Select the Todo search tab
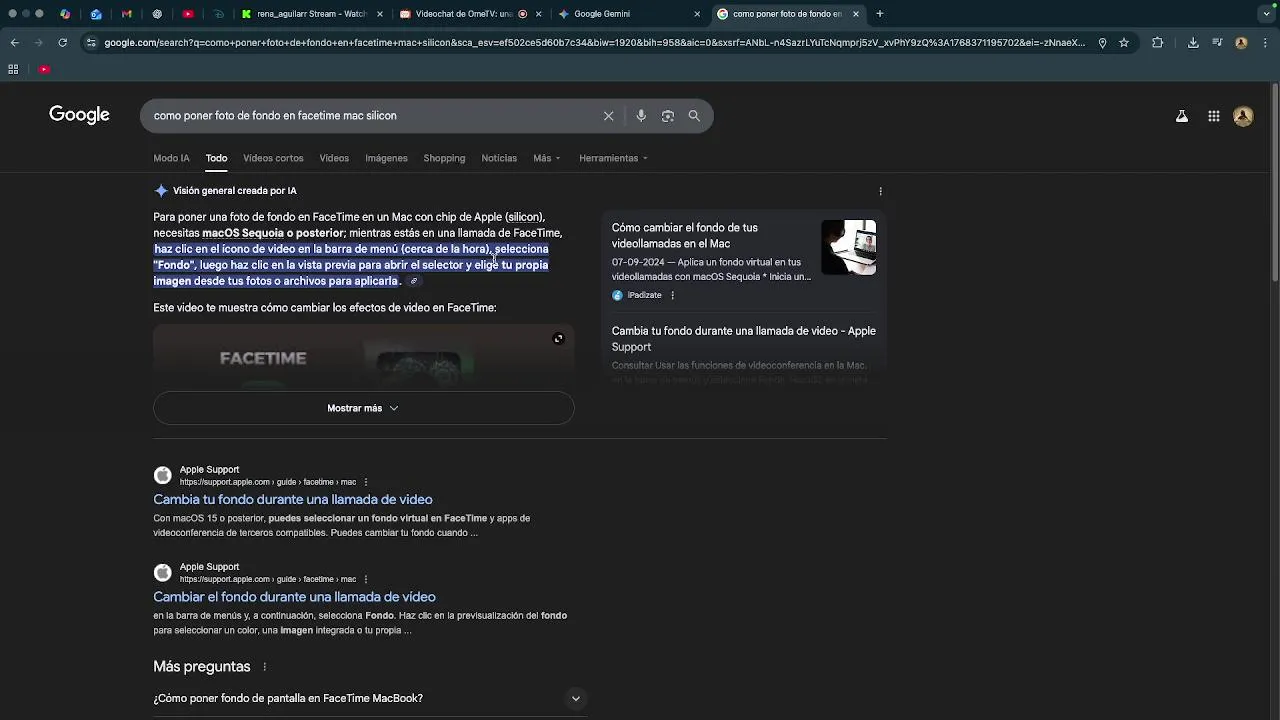The height and width of the screenshot is (720, 1280). coord(216,158)
